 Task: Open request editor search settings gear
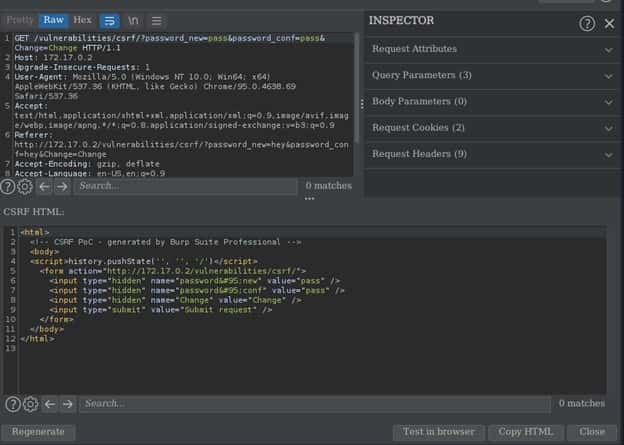click(25, 186)
